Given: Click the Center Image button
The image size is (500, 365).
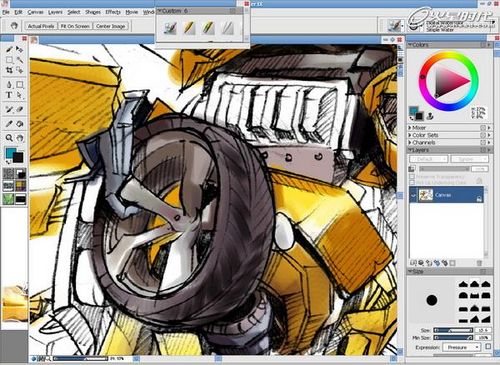Looking at the screenshot, I should point(110,26).
